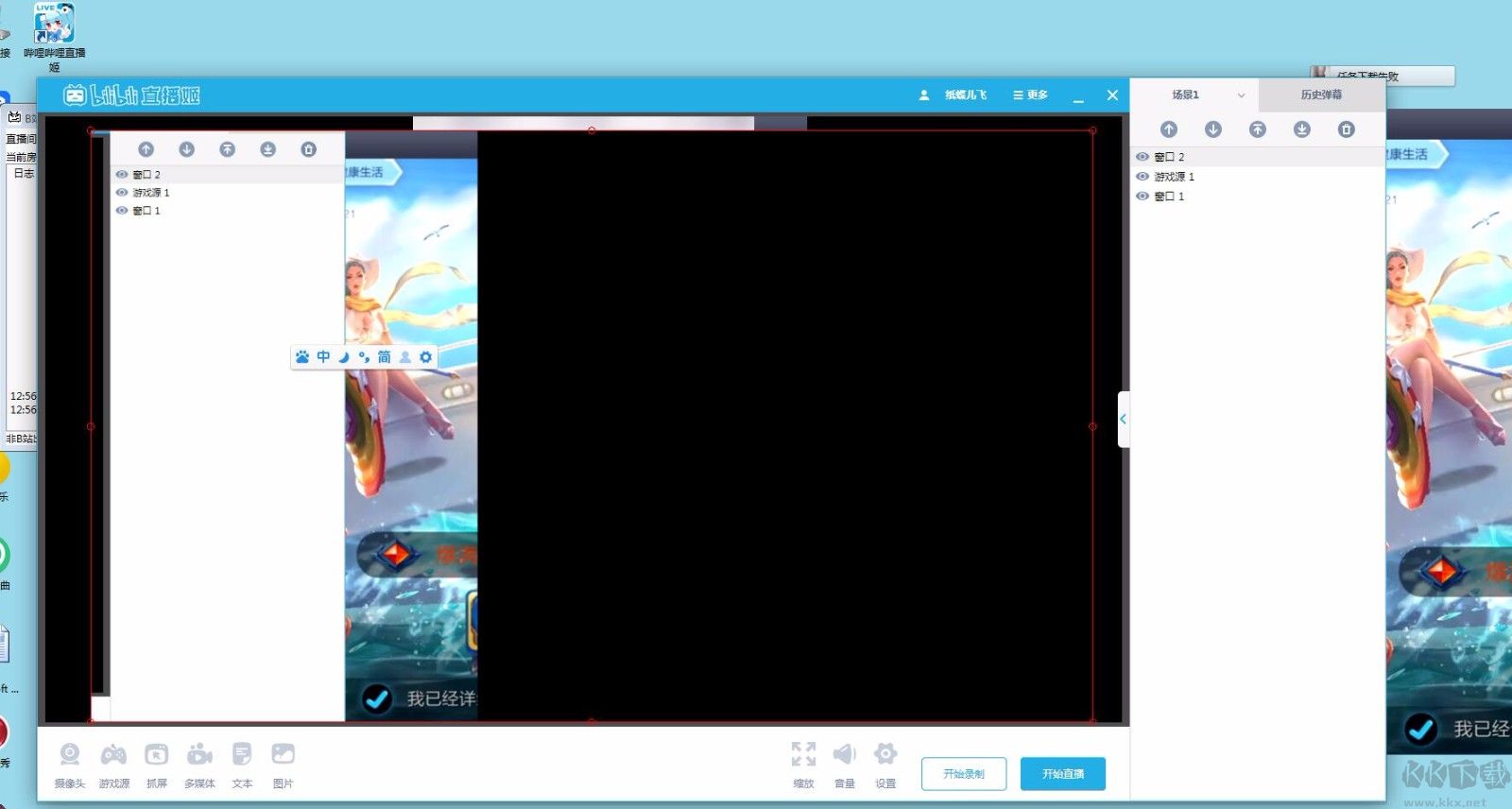The image size is (1512, 809).
Task: Open the 音量 volume control
Action: pyautogui.click(x=844, y=755)
